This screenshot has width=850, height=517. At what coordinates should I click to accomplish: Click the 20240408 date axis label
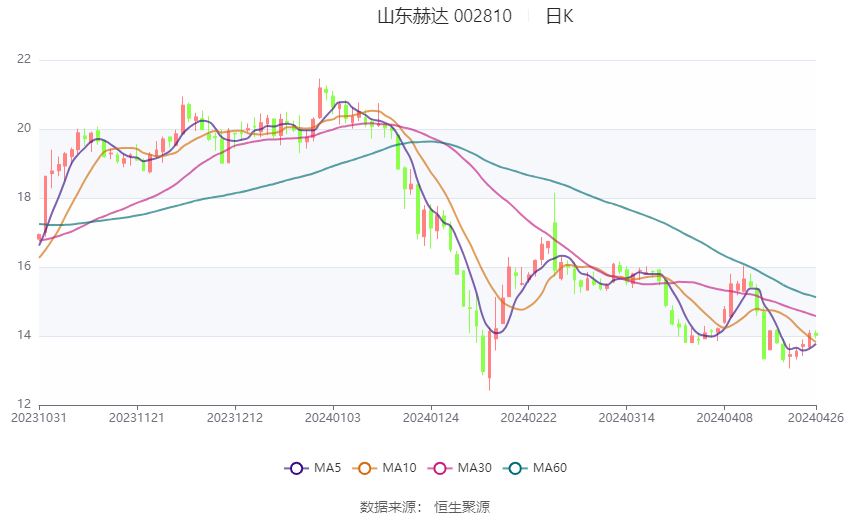pos(724,418)
